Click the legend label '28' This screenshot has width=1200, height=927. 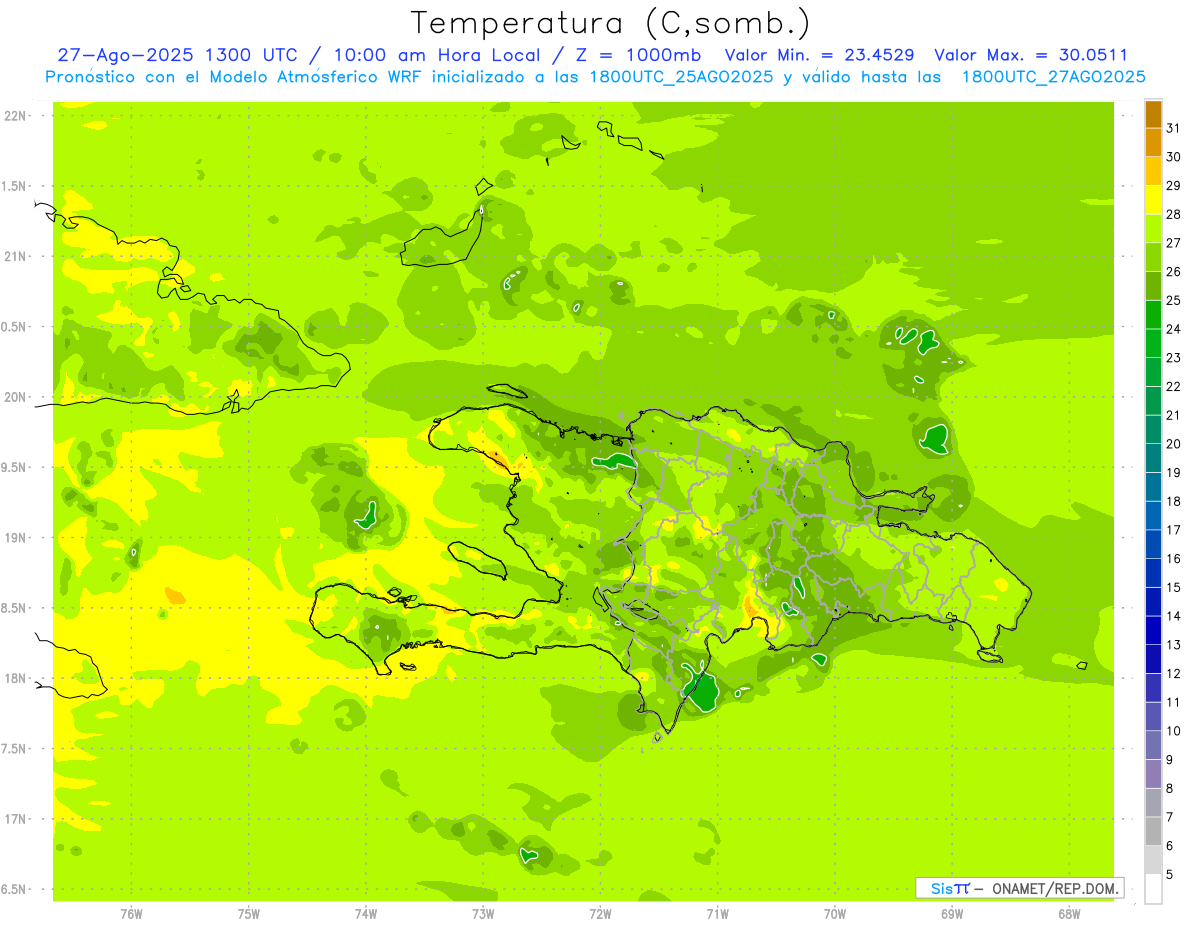click(x=1173, y=214)
